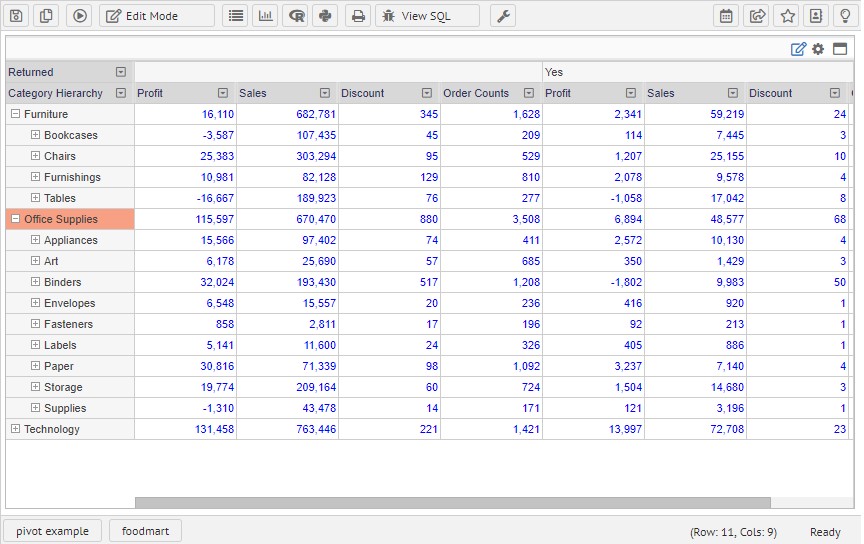Click the lightbulb tips icon
The width and height of the screenshot is (864, 544).
tap(845, 16)
